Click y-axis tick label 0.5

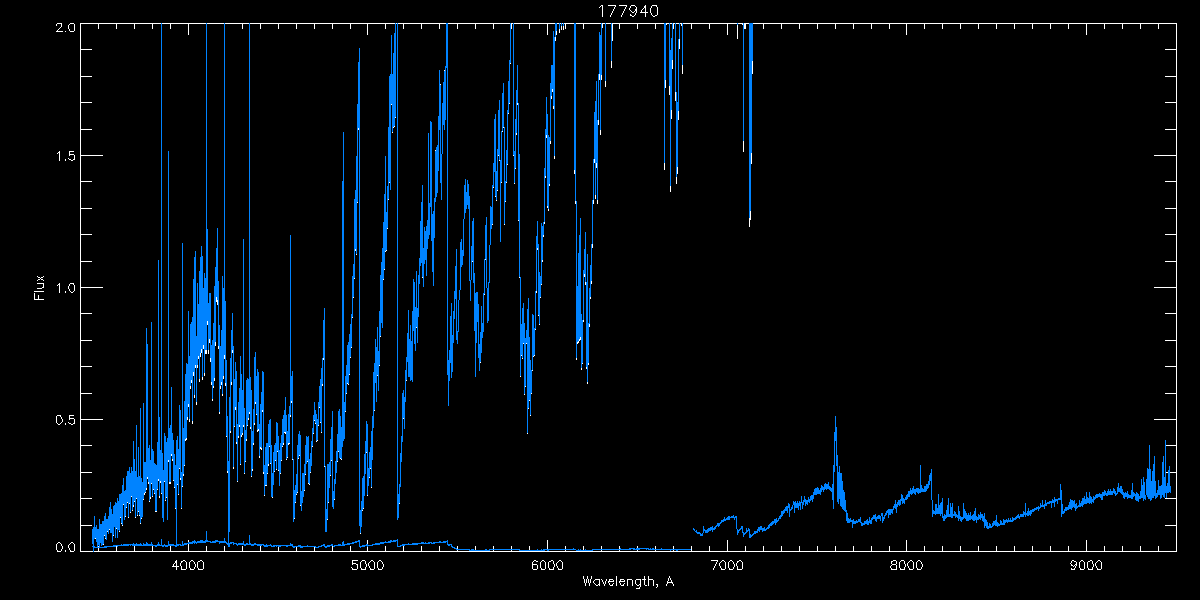click(64, 418)
